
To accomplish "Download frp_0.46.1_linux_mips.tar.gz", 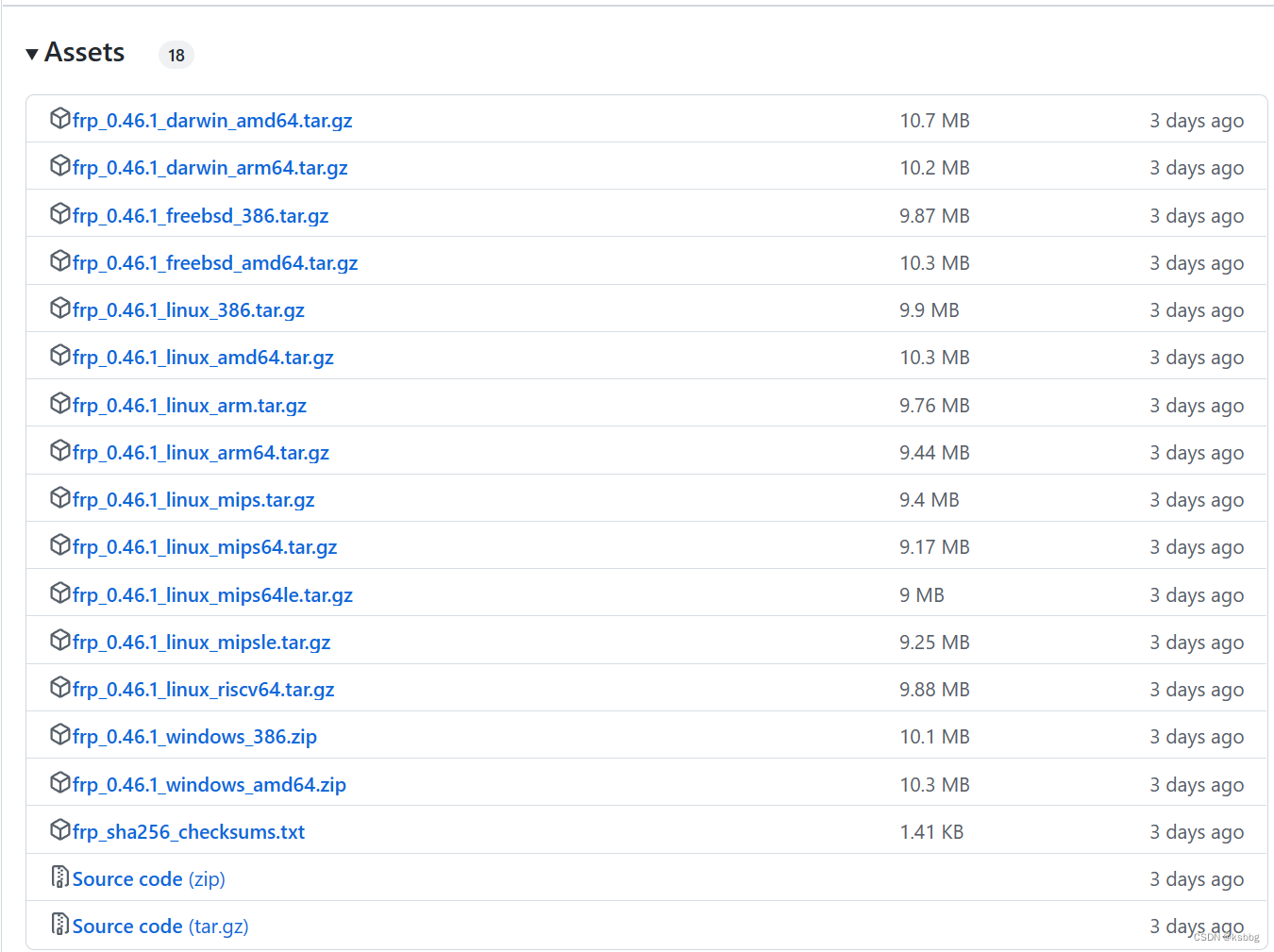I will (193, 500).
